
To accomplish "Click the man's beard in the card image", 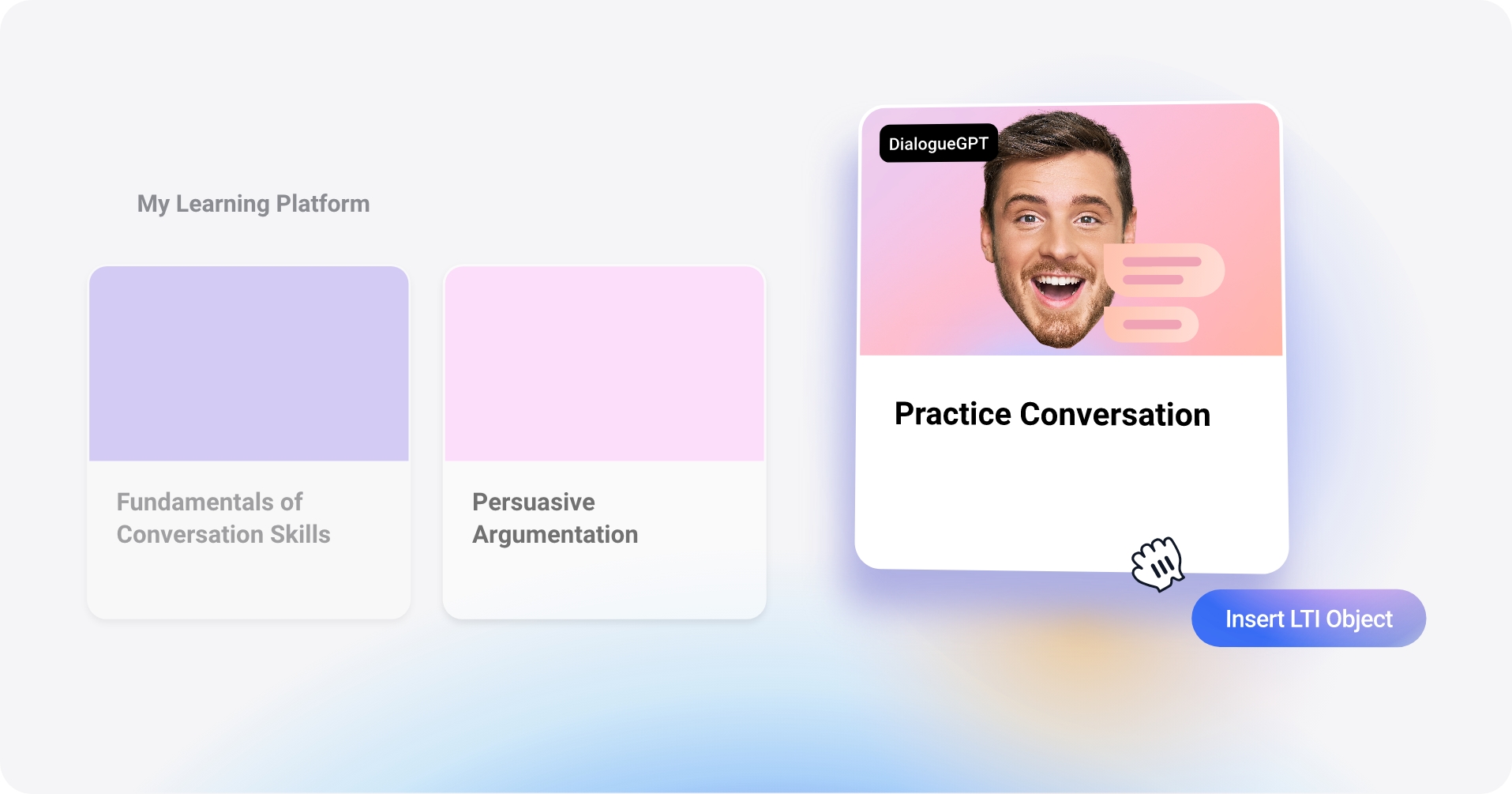I will coord(1056,326).
